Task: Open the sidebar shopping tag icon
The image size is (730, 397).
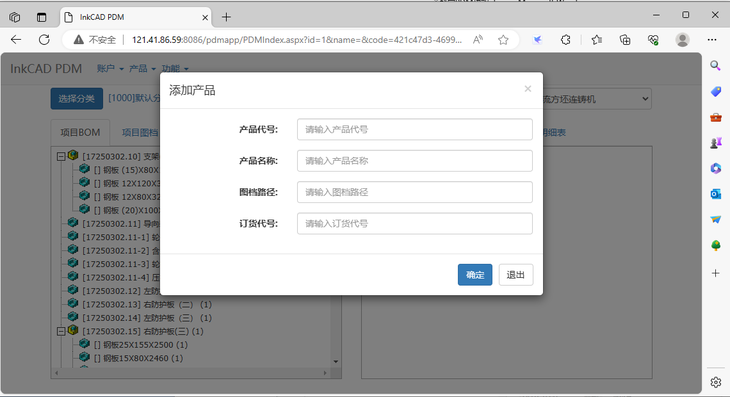Action: [716, 91]
